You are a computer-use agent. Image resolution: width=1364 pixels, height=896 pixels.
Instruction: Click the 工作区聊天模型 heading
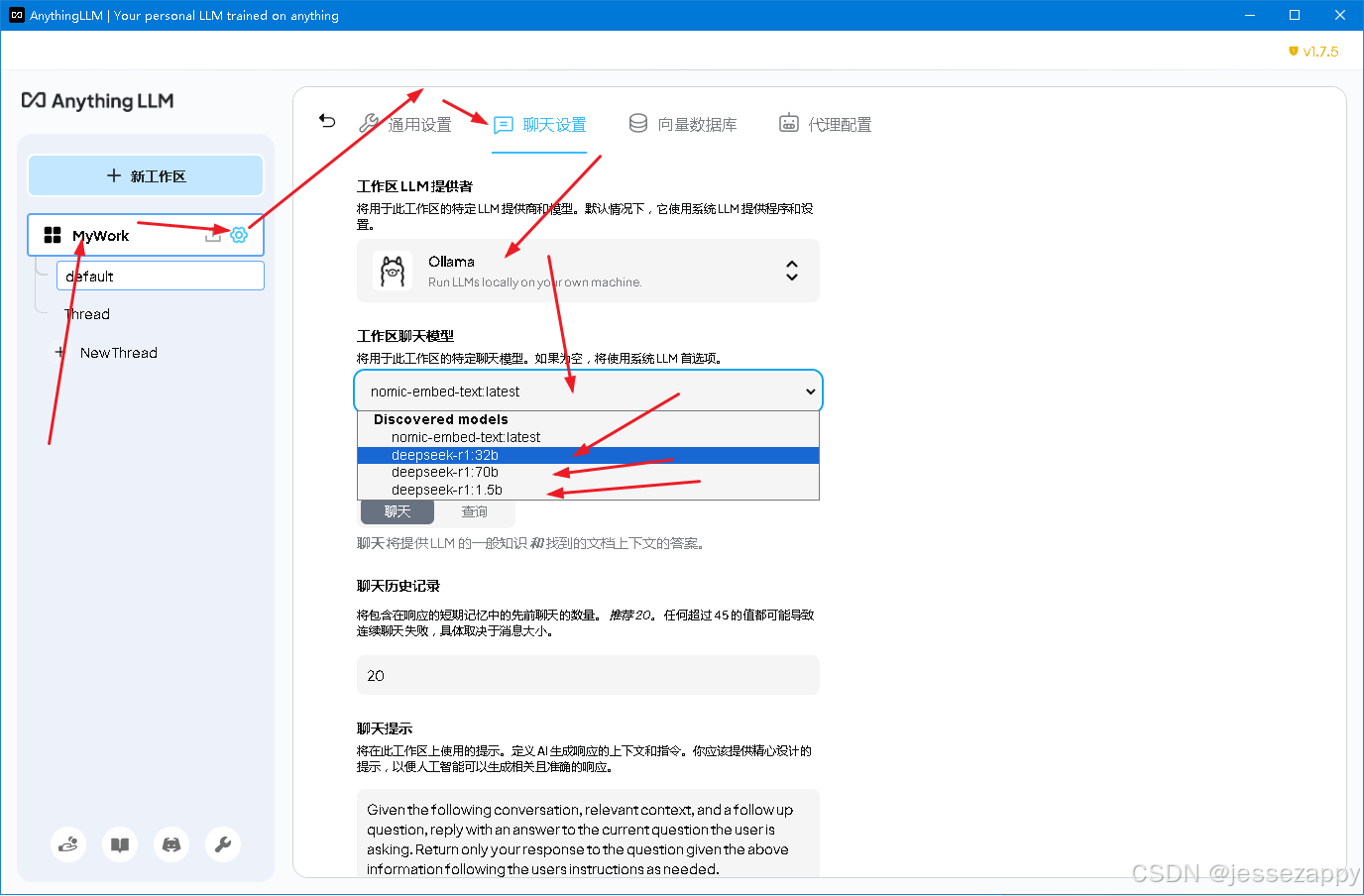coord(405,336)
